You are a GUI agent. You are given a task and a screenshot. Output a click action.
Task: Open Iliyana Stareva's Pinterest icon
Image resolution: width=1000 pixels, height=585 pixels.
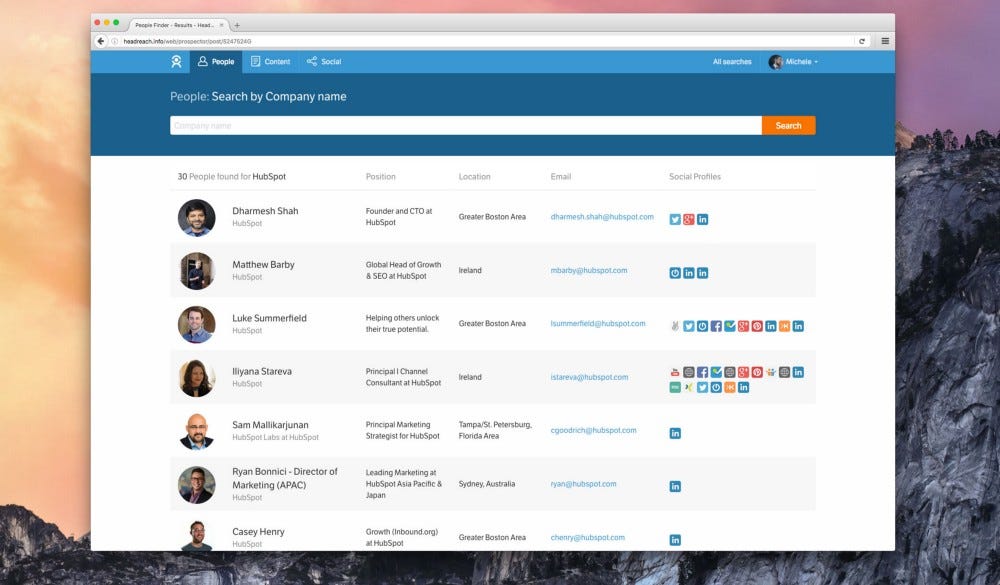757,372
